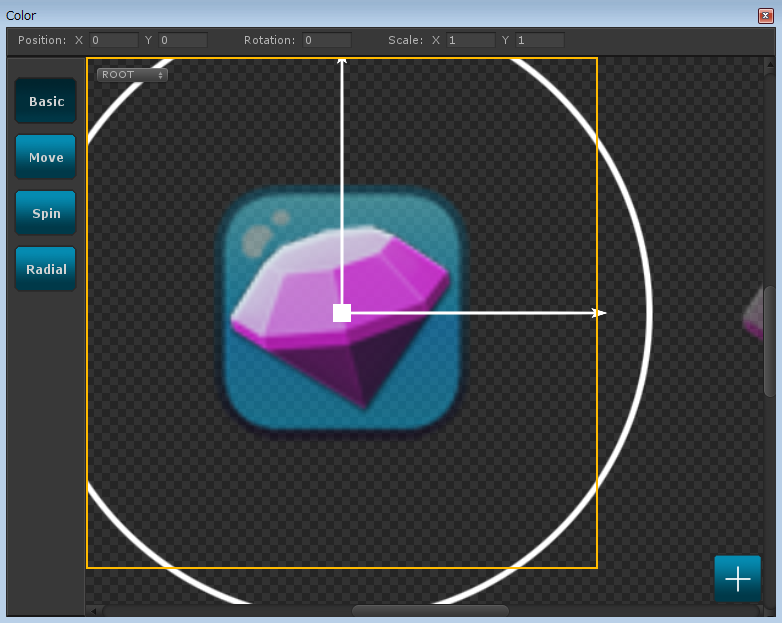Choose the Move effect button
The width and height of the screenshot is (782, 623).
click(46, 157)
